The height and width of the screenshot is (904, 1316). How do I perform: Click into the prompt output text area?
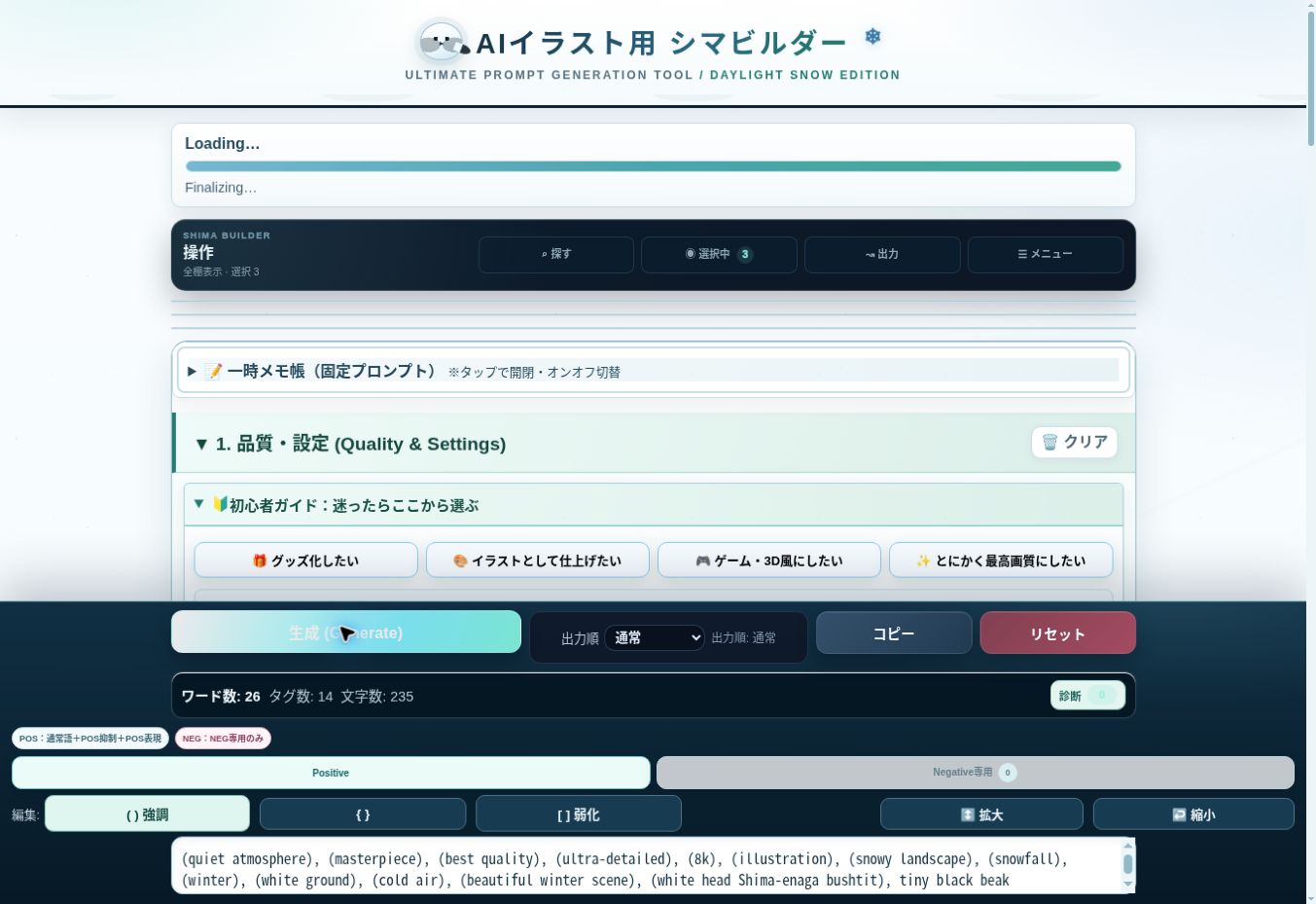point(647,866)
